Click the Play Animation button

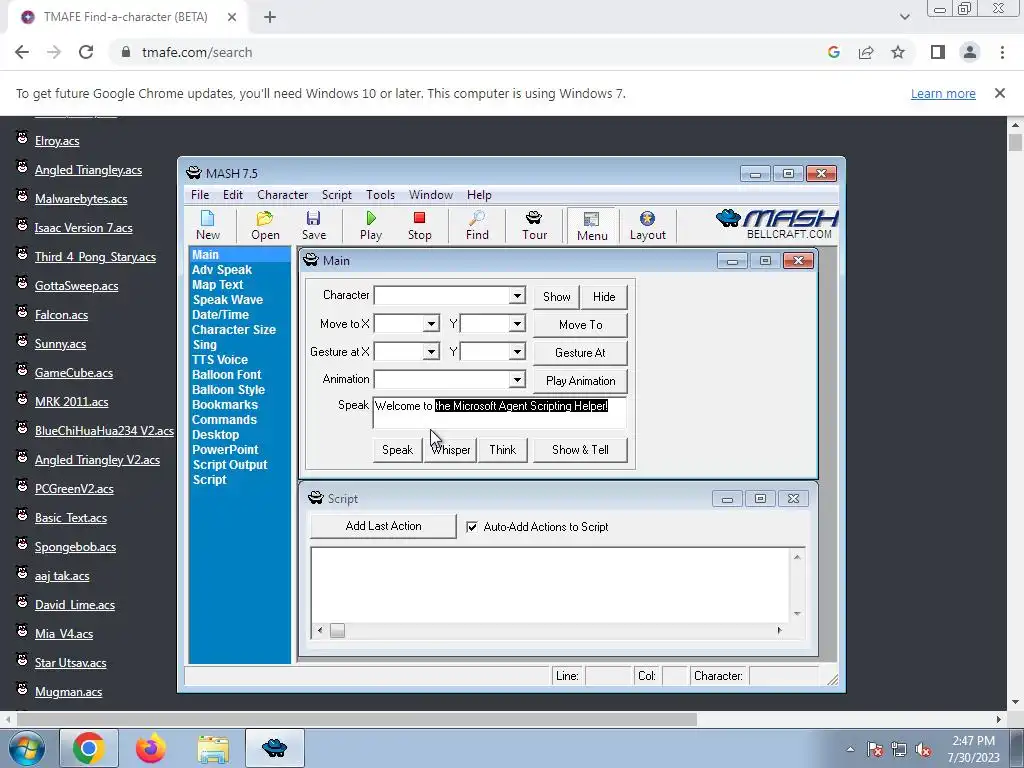tap(581, 380)
